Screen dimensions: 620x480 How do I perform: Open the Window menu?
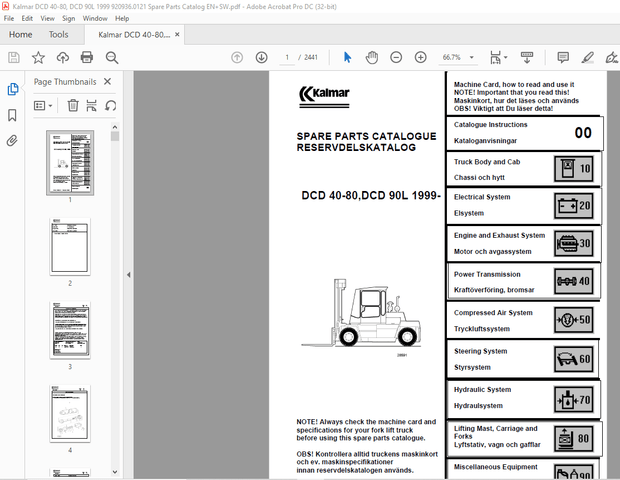tap(95, 19)
